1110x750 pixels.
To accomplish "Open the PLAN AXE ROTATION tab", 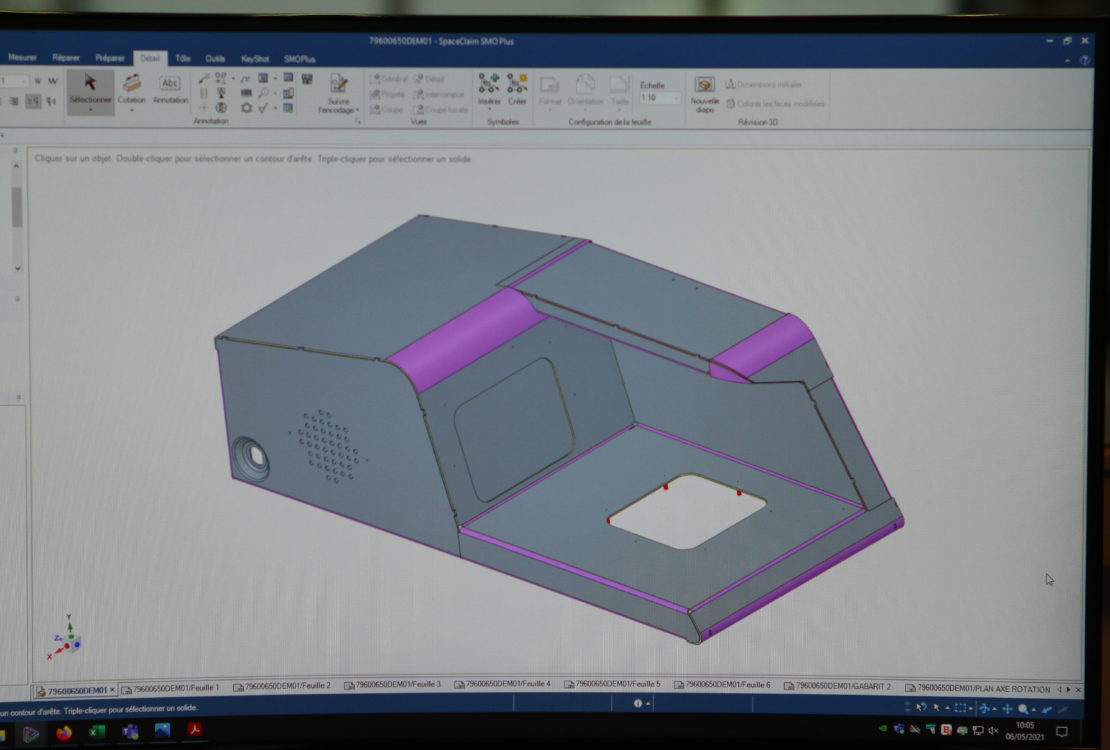I will [978, 688].
